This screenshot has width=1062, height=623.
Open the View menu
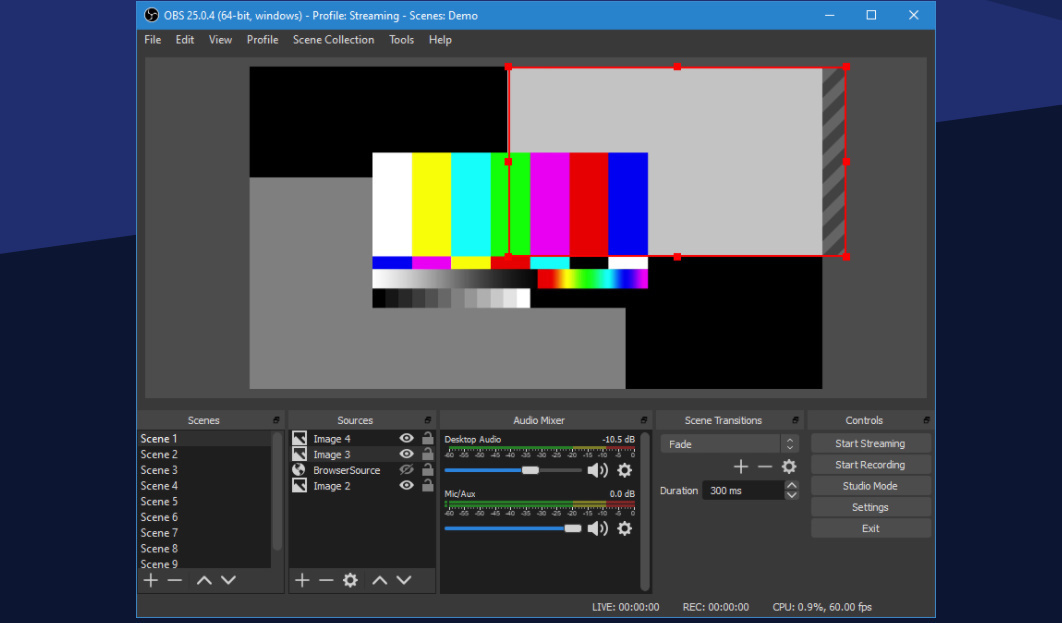(220, 40)
